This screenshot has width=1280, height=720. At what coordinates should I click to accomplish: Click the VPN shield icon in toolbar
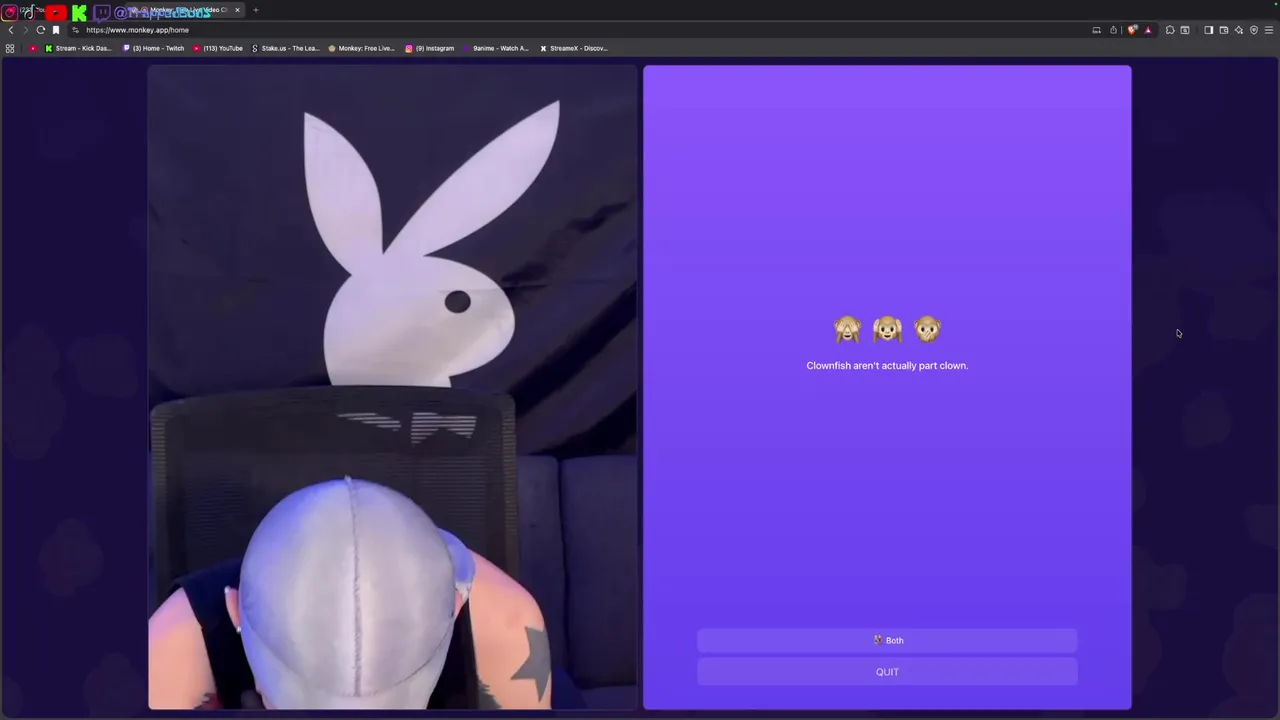[x=1254, y=30]
